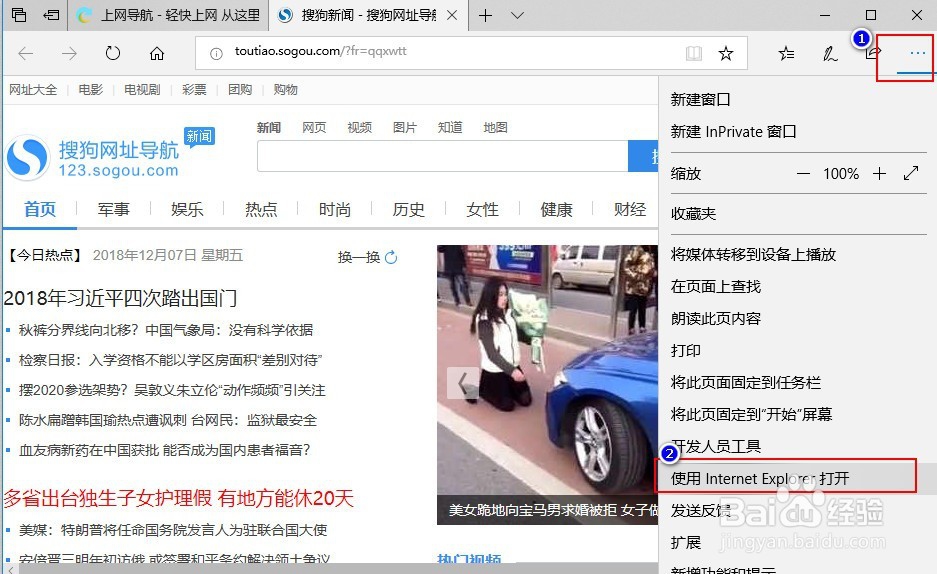The height and width of the screenshot is (574, 937).
Task: Open the 网址大全 link
Action: [x=33, y=90]
